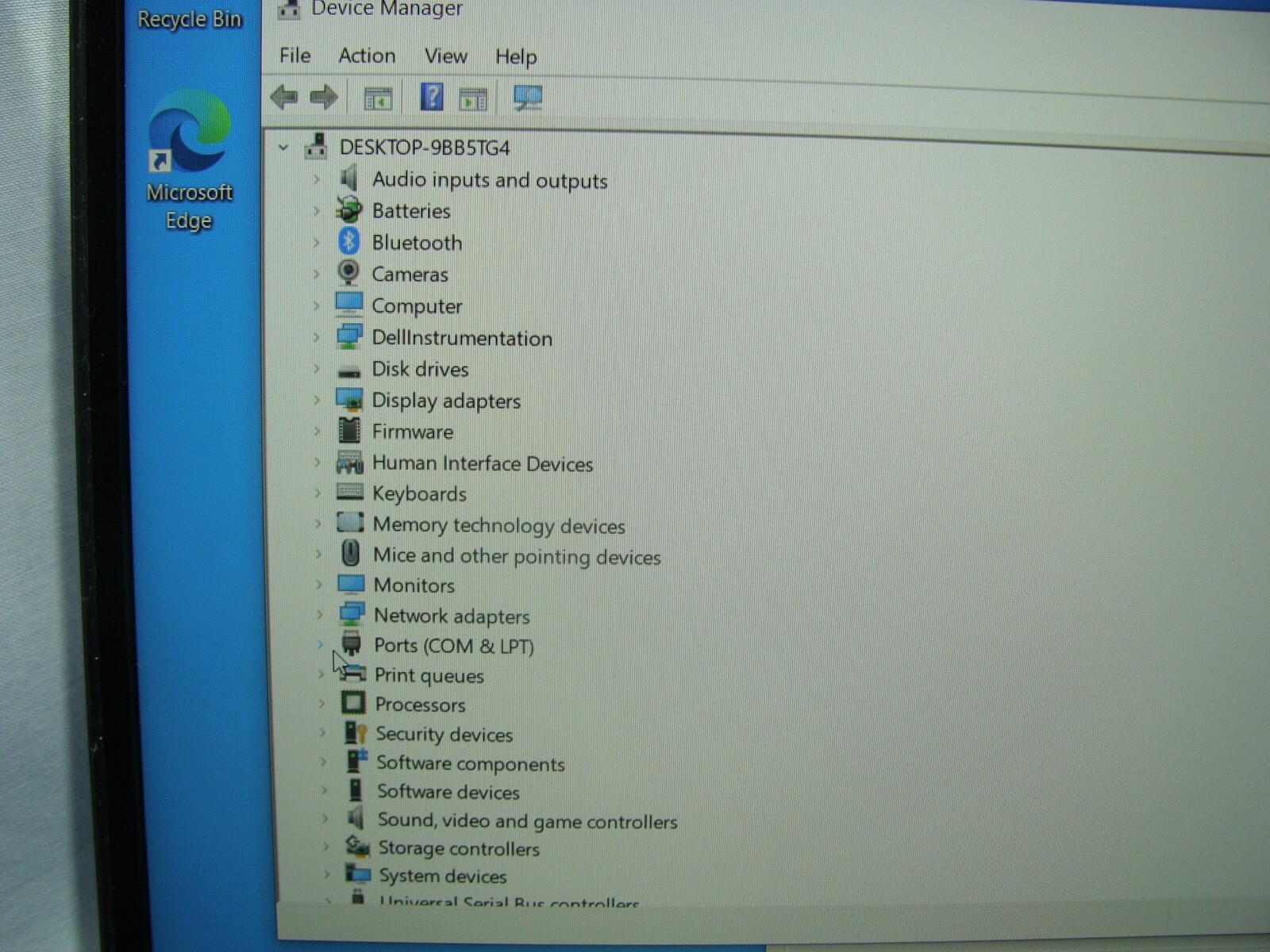The image size is (1270, 952).
Task: Click the Keyboards icon
Action: tap(350, 492)
